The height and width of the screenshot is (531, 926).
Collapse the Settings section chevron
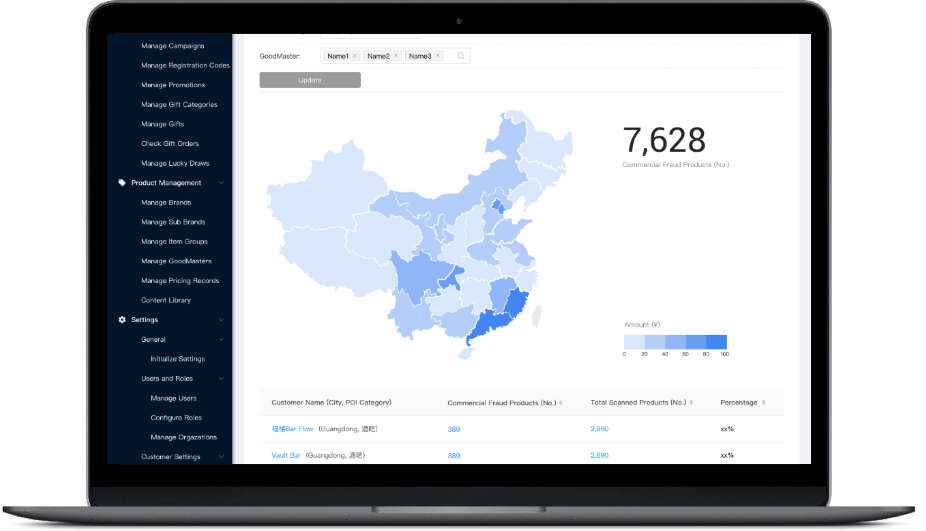pyautogui.click(x=222, y=320)
